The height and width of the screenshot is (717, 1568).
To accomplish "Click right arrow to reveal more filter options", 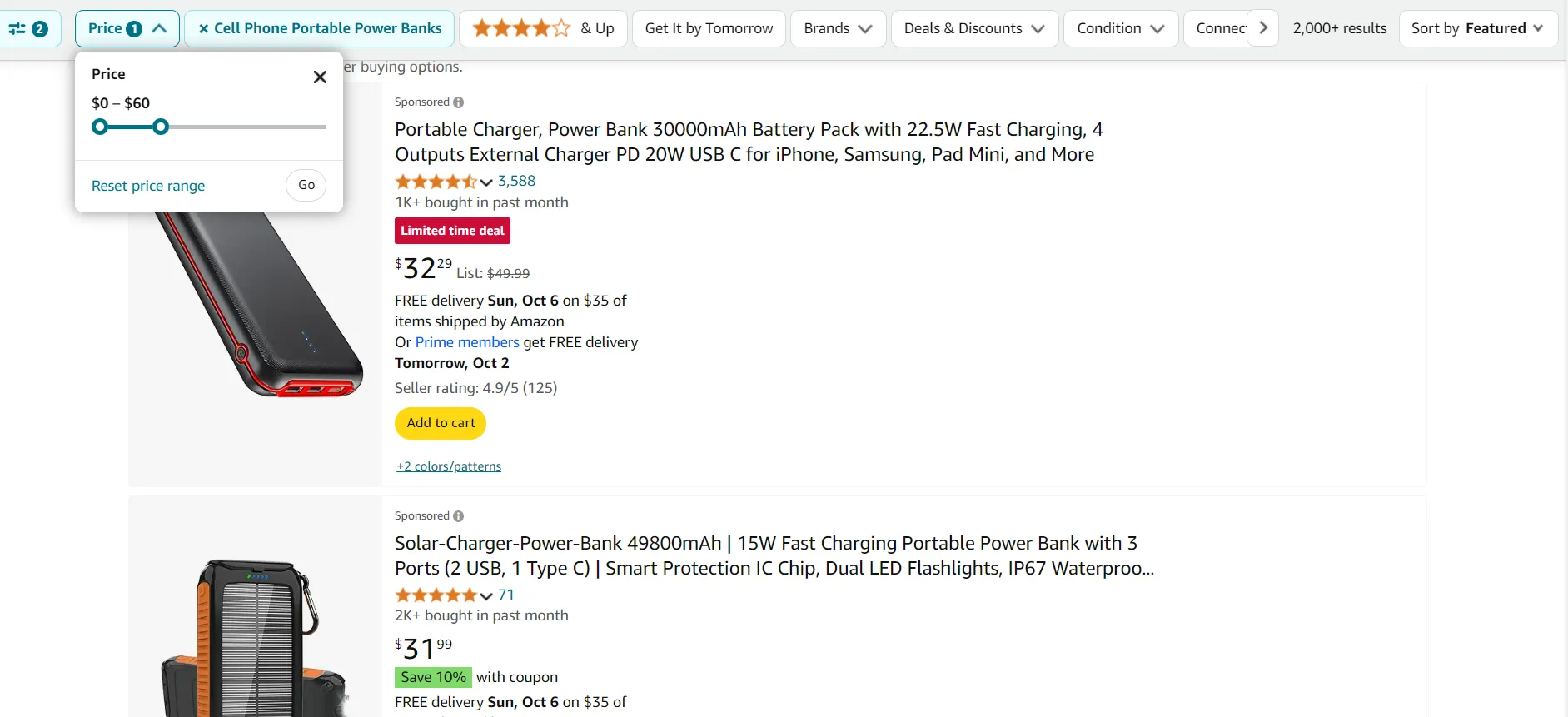I will pos(1262,27).
